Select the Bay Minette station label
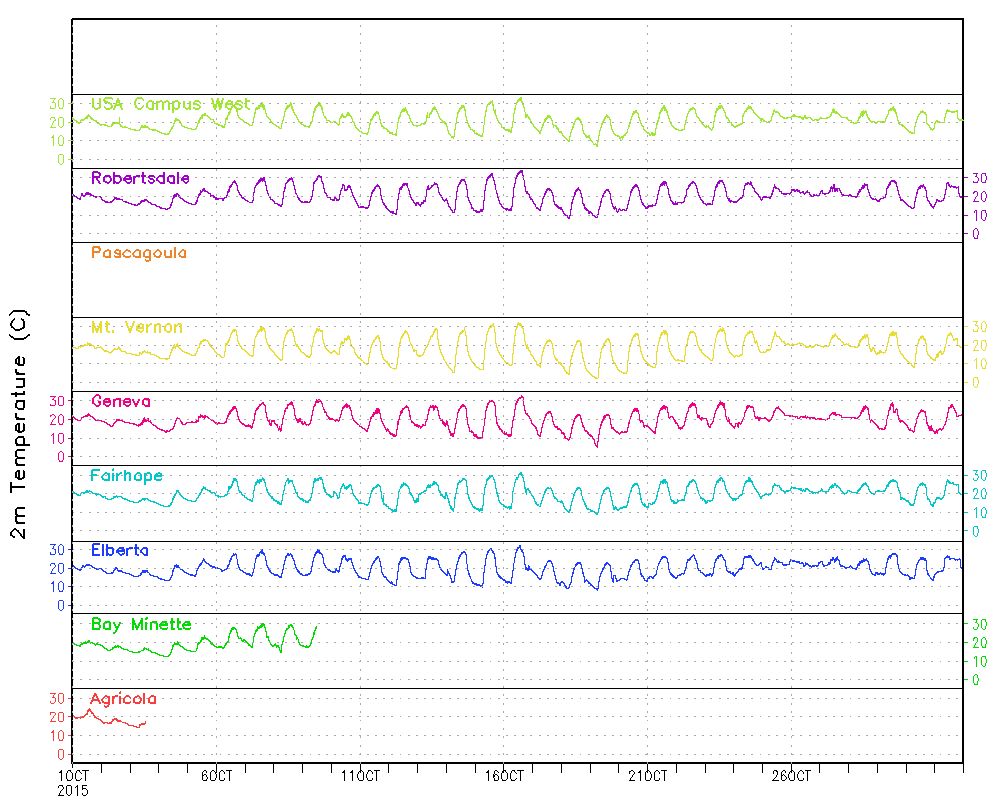Image resolution: width=1000 pixels, height=800 pixels. tap(141, 624)
